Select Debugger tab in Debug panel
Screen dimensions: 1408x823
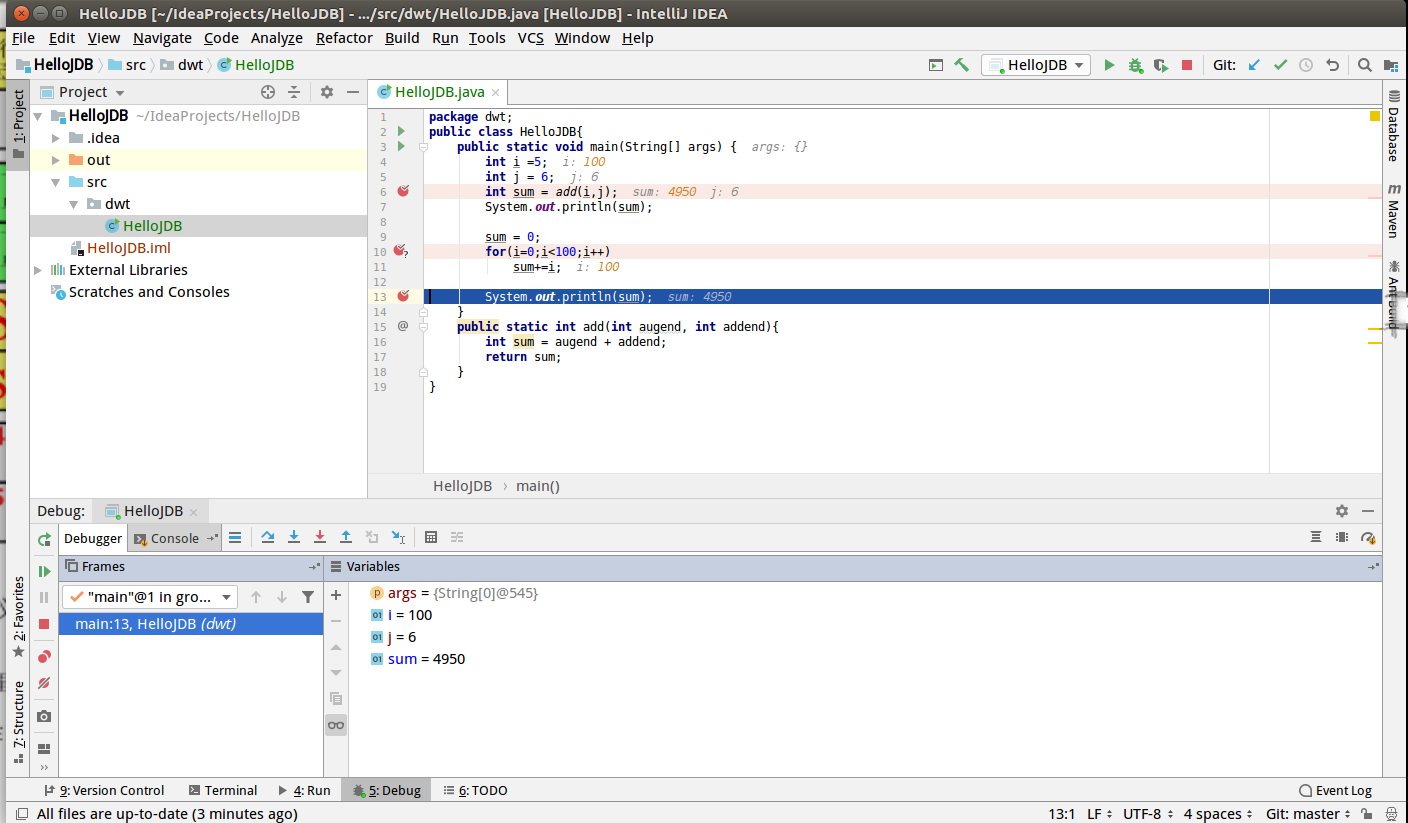tap(92, 538)
